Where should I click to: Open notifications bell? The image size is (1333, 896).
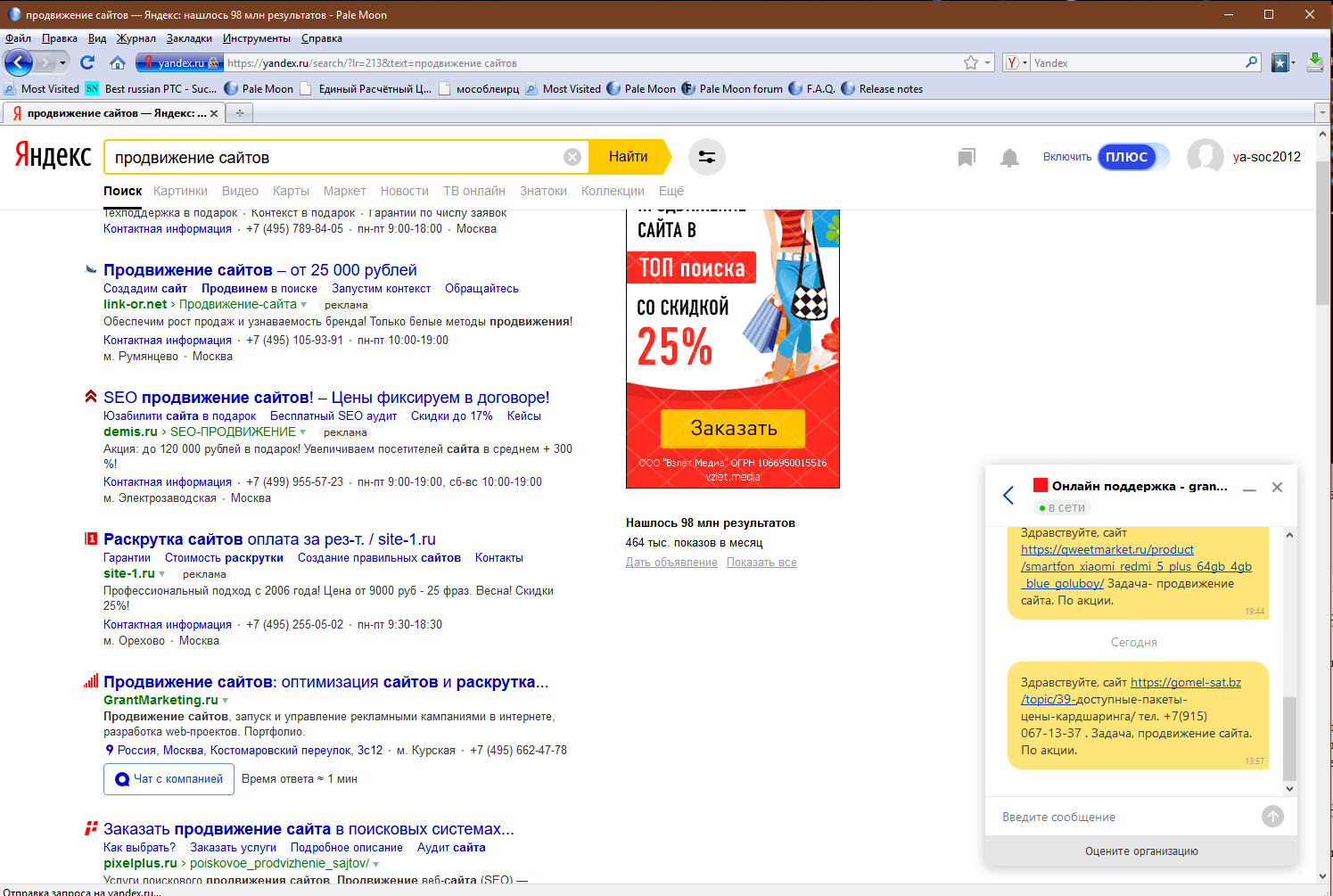pos(1009,158)
